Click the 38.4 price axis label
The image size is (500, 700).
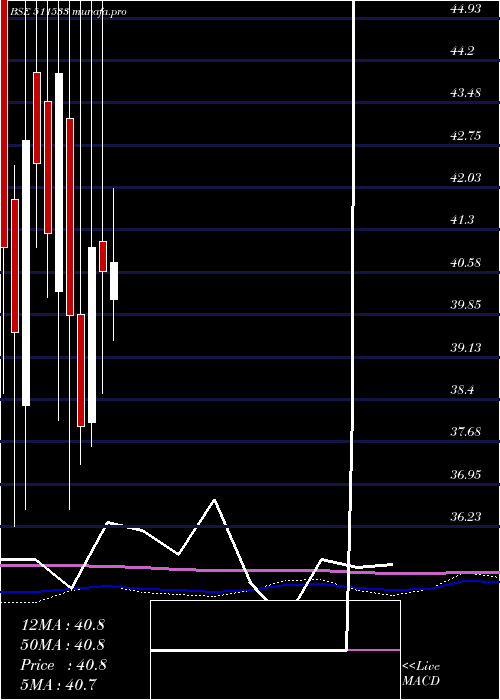(x=462, y=390)
